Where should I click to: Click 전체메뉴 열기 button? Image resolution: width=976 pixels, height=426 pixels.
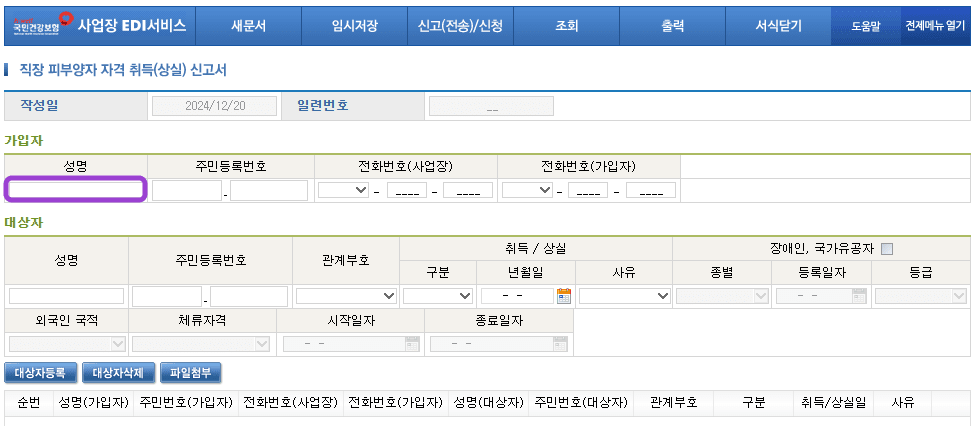coord(935,26)
